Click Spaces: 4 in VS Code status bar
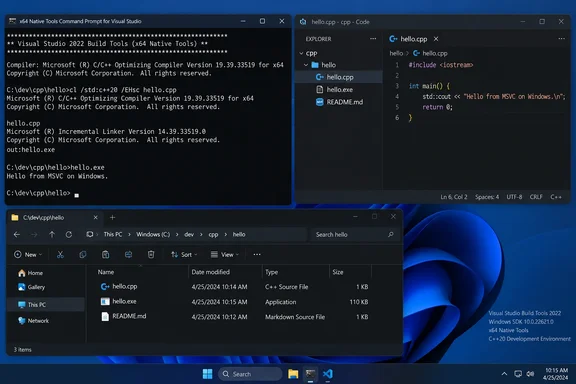 487,197
